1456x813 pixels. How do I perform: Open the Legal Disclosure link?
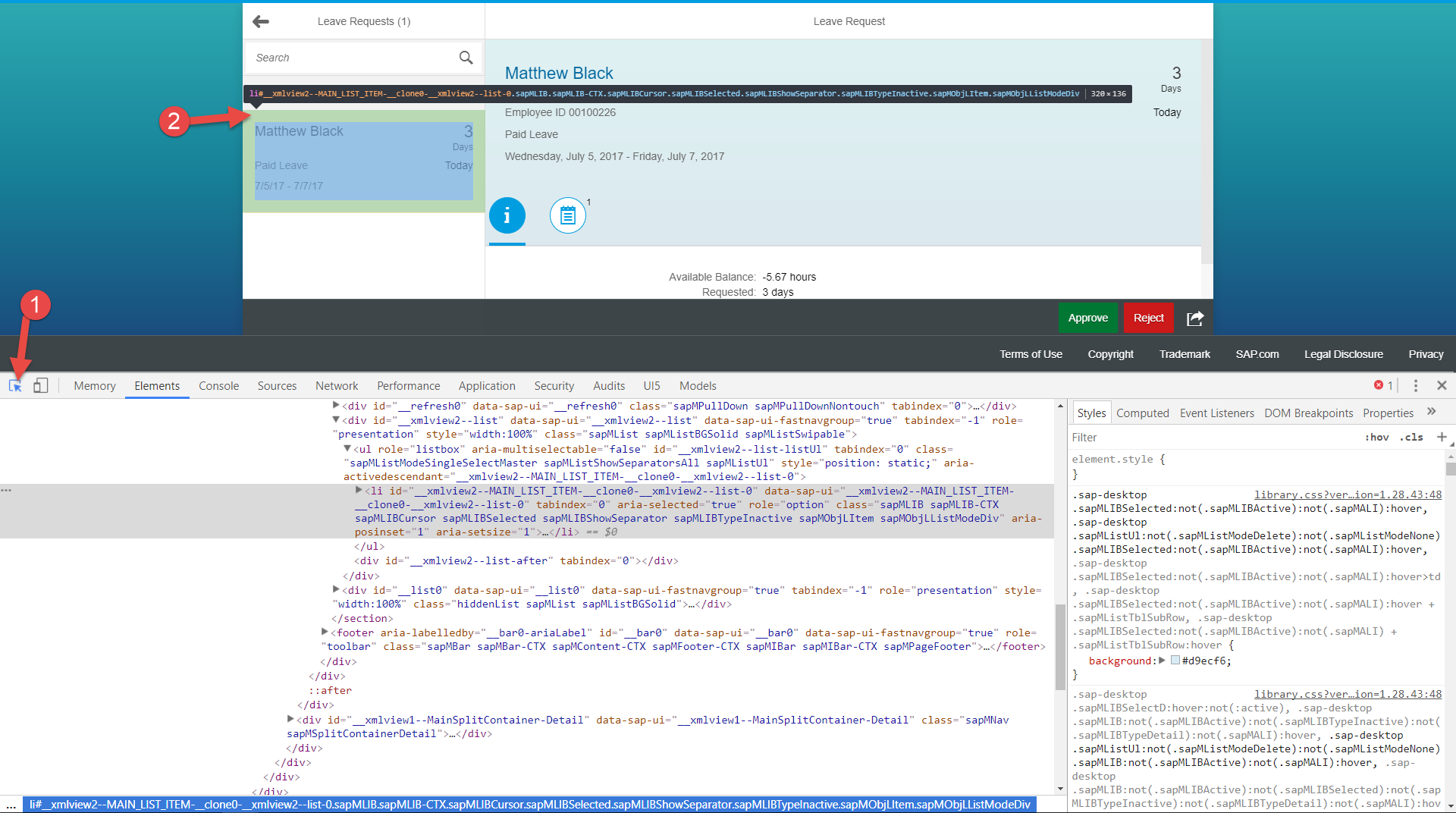1343,354
